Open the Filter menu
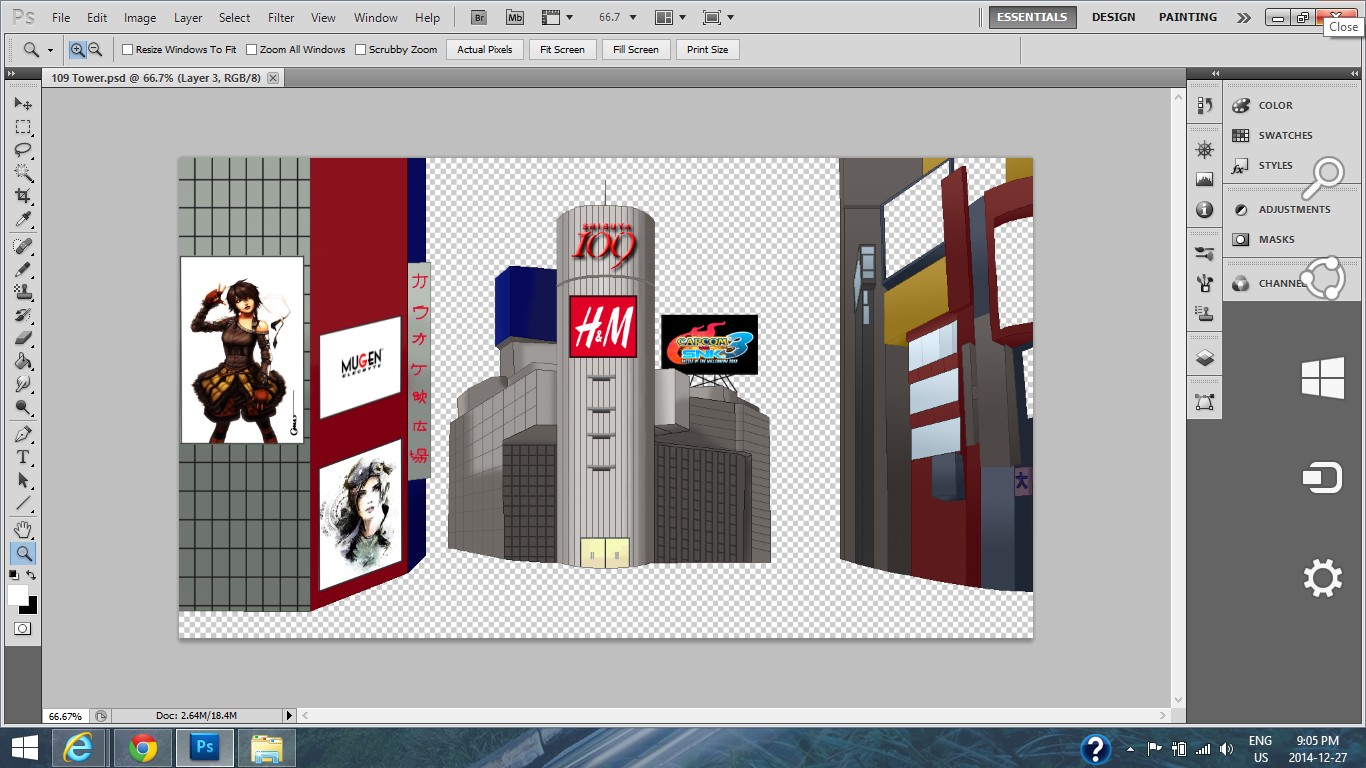1366x768 pixels. (281, 18)
